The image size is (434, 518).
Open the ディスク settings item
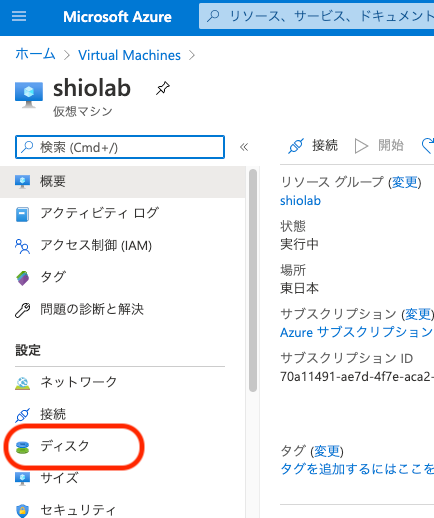[x=123, y=446]
